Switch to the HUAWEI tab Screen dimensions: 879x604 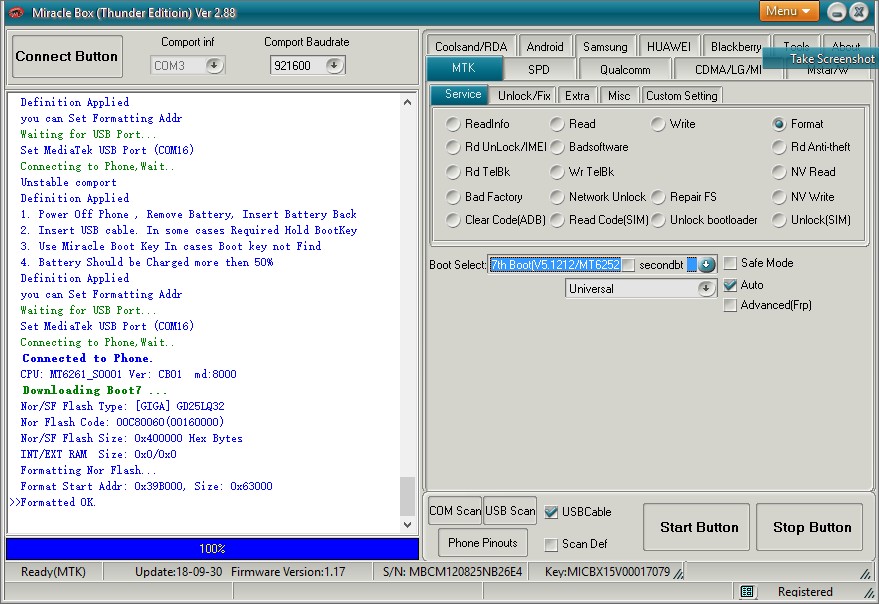[x=669, y=47]
